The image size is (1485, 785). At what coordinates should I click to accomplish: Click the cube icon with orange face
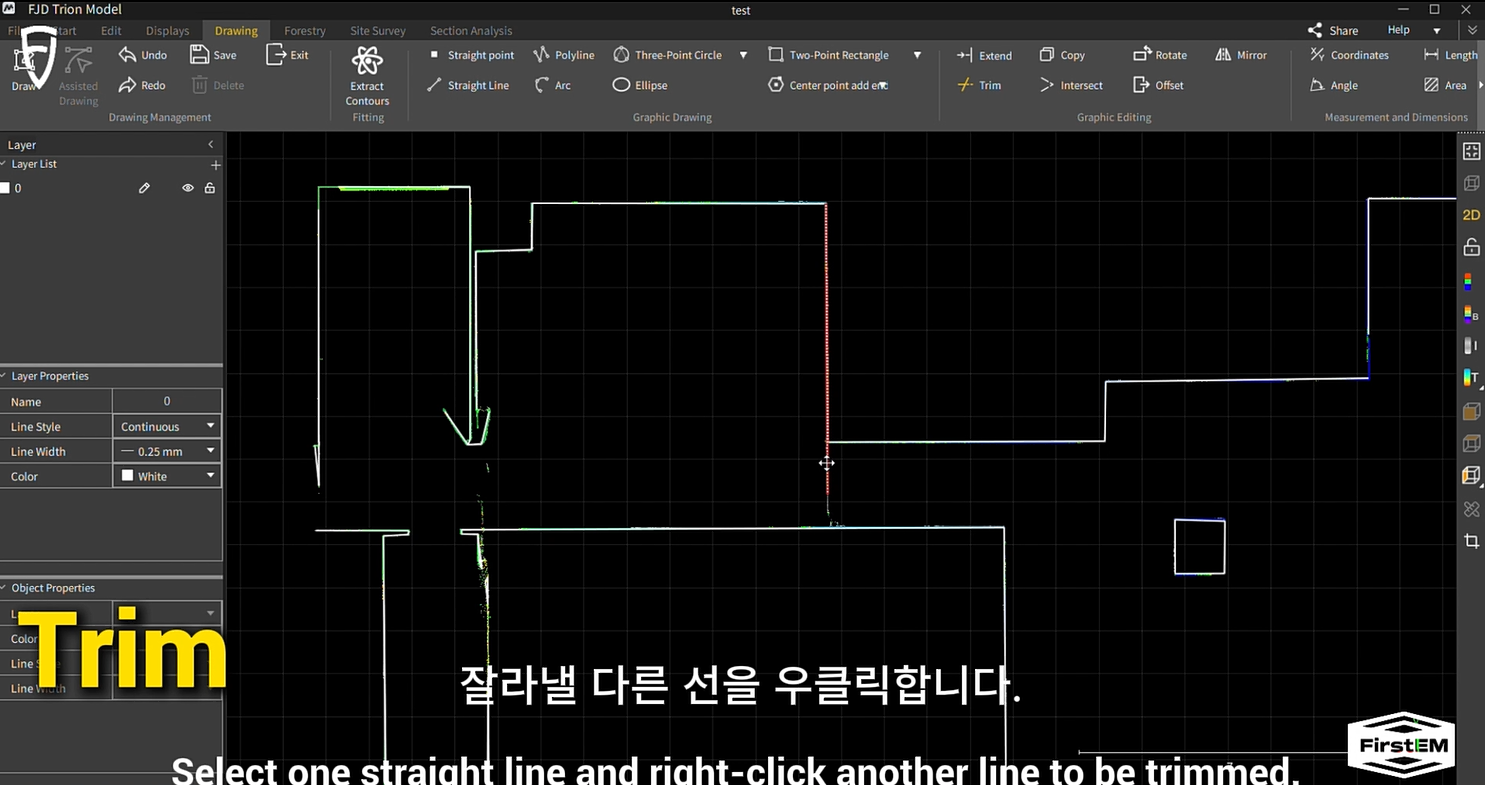pos(1471,476)
